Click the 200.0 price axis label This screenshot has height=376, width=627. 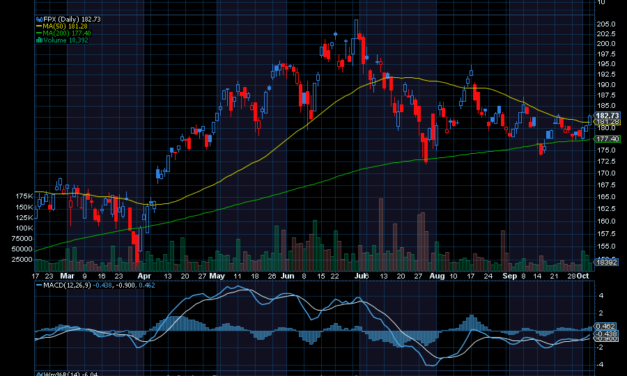click(x=606, y=44)
